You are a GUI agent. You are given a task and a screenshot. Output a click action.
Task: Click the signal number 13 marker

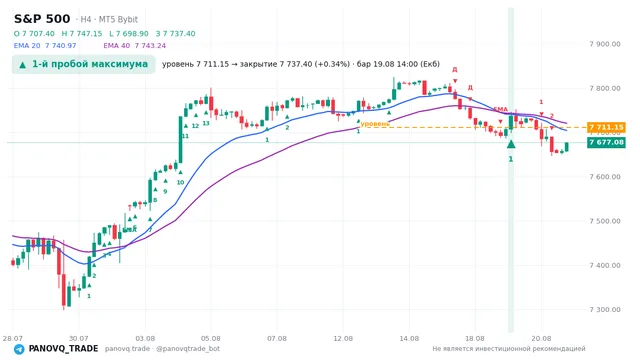[x=206, y=123]
